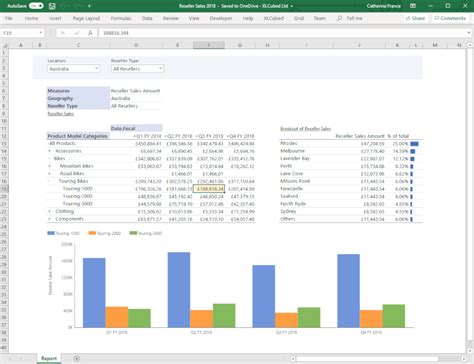Image resolution: width=474 pixels, height=364 pixels.
Task: Click the Touring-1000 blue legend swatch
Action: click(51, 233)
